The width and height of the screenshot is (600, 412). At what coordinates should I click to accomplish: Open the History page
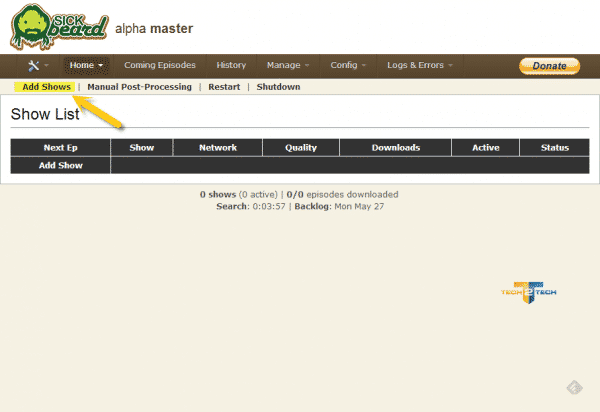231,66
